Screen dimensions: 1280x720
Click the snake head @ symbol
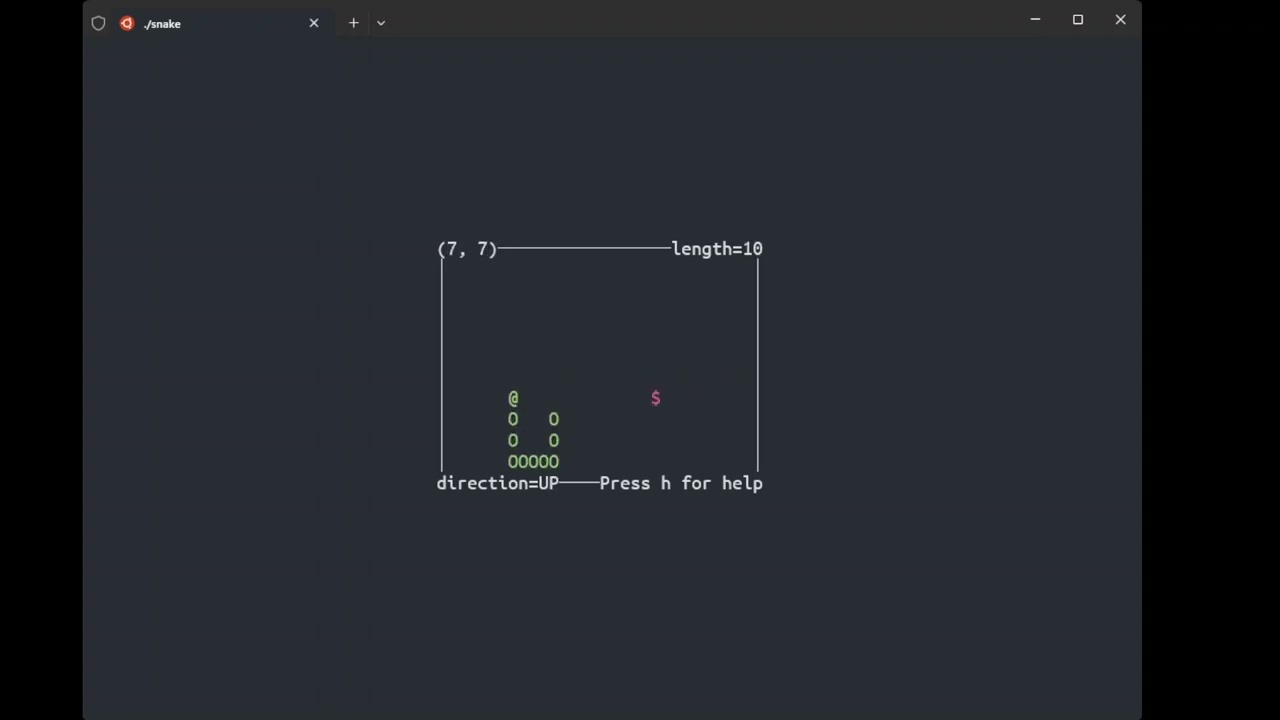tap(513, 398)
